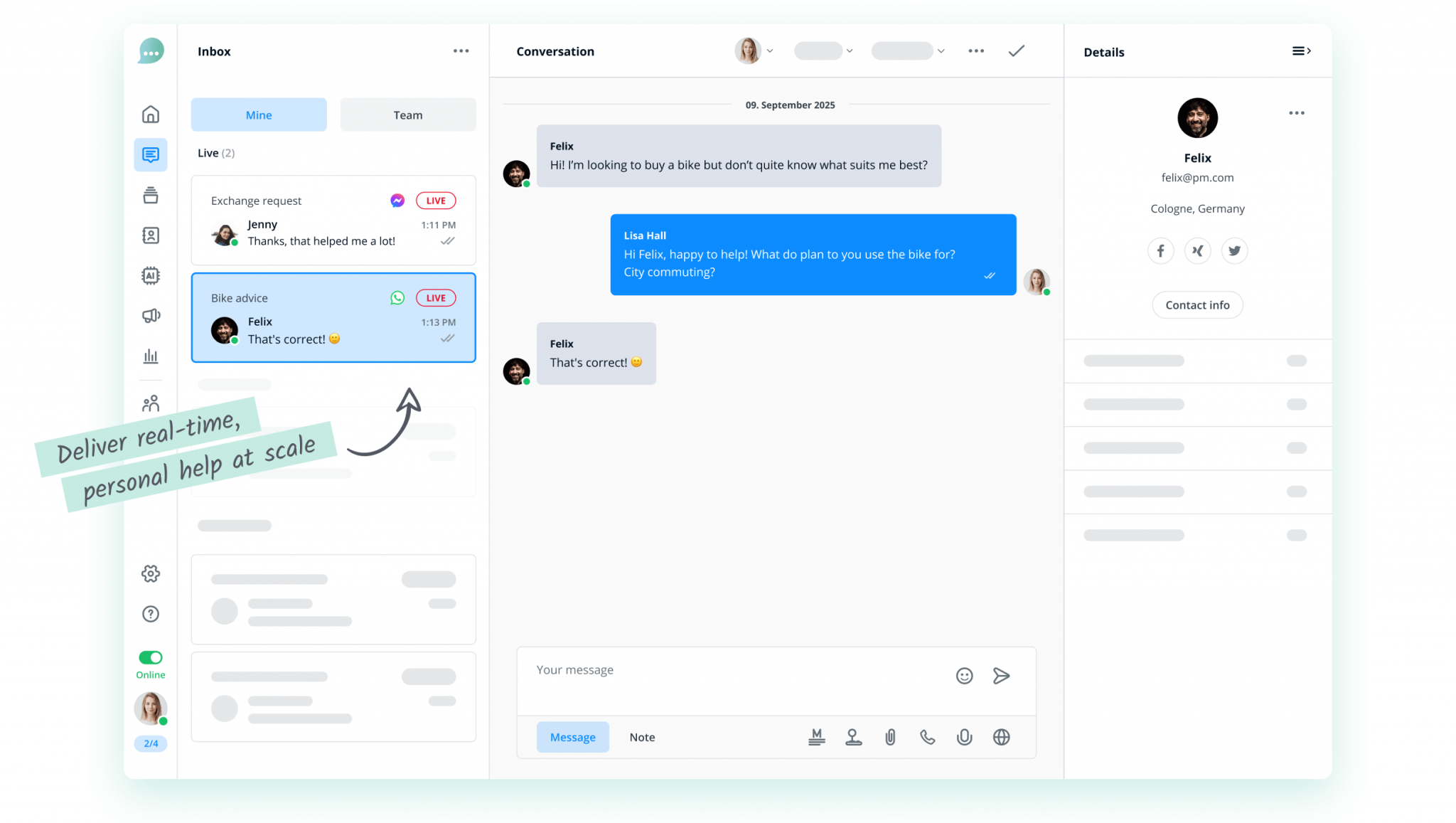Image resolution: width=1456 pixels, height=823 pixels.
Task: Click the M text templates icon
Action: coord(816,737)
